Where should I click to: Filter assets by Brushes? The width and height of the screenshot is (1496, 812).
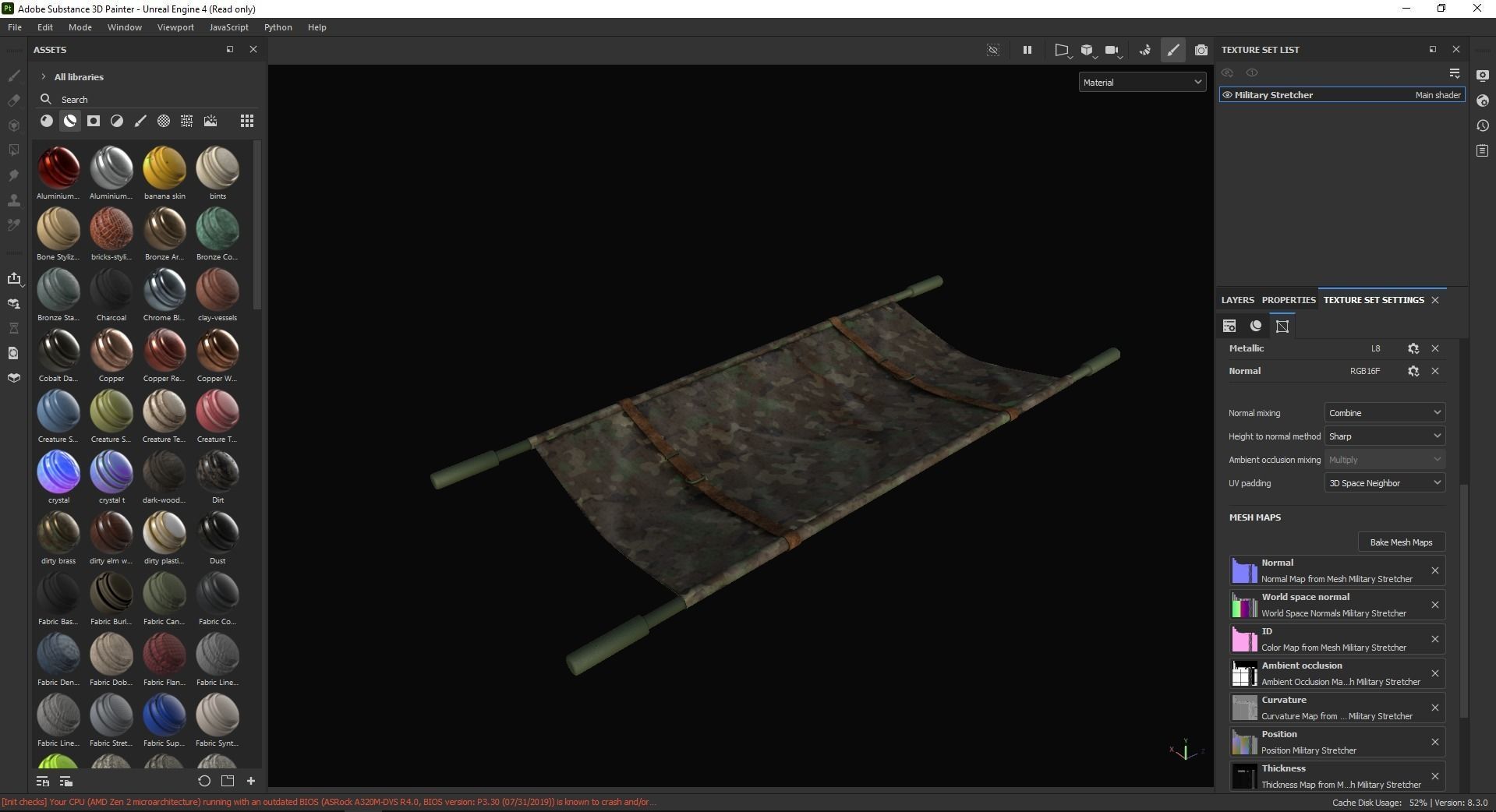(x=140, y=121)
